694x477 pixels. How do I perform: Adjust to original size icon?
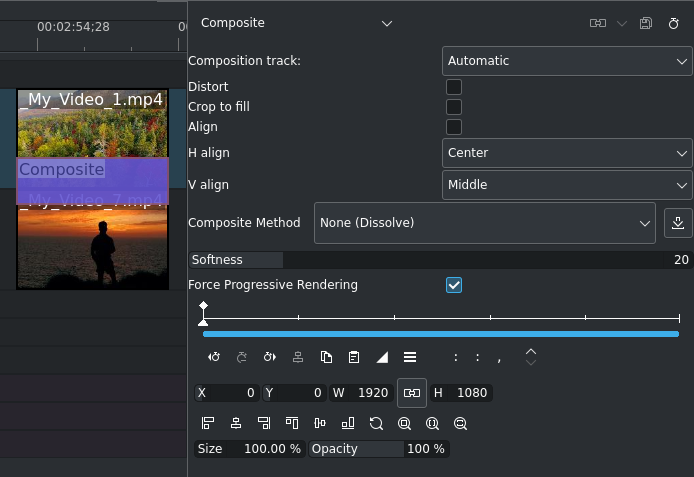(376, 423)
